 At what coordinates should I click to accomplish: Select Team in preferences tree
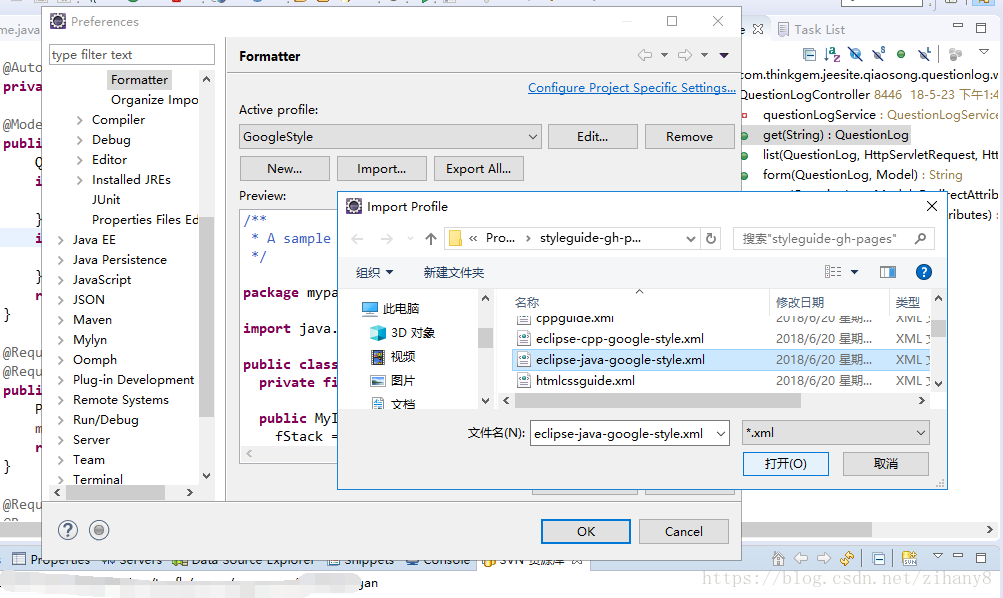[x=89, y=460]
